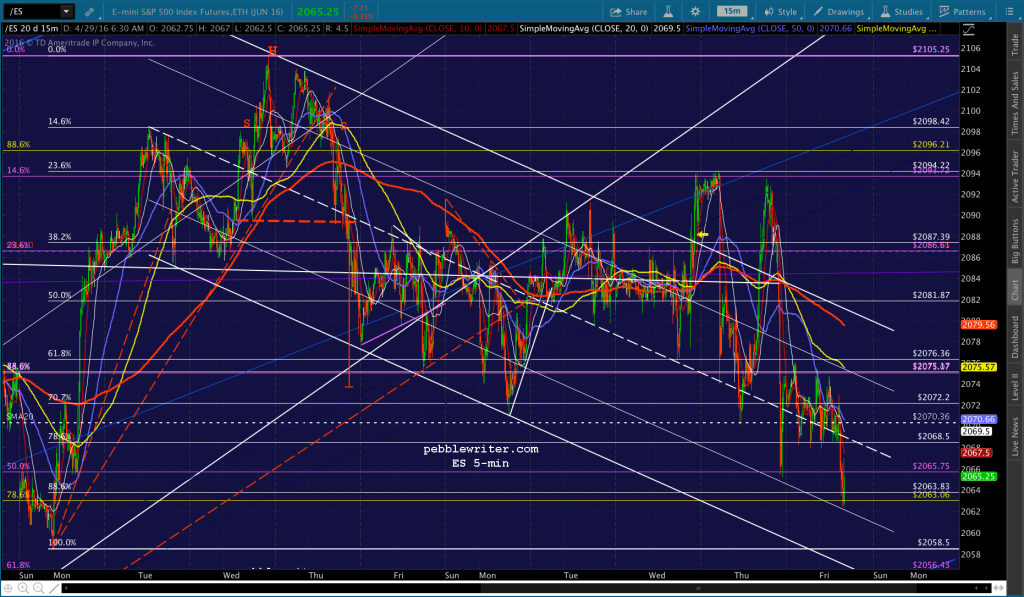Click the $2068.5 level label
1024x597 pixels.
click(x=933, y=436)
